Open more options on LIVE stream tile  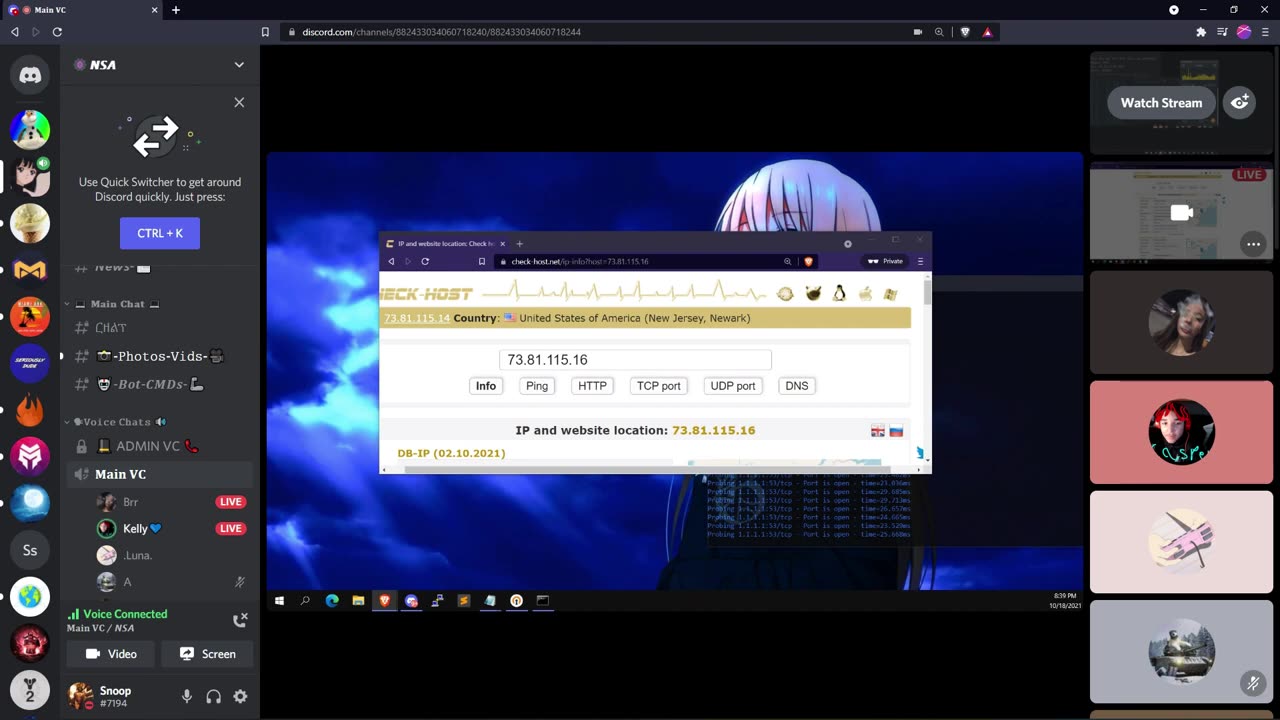(1253, 243)
